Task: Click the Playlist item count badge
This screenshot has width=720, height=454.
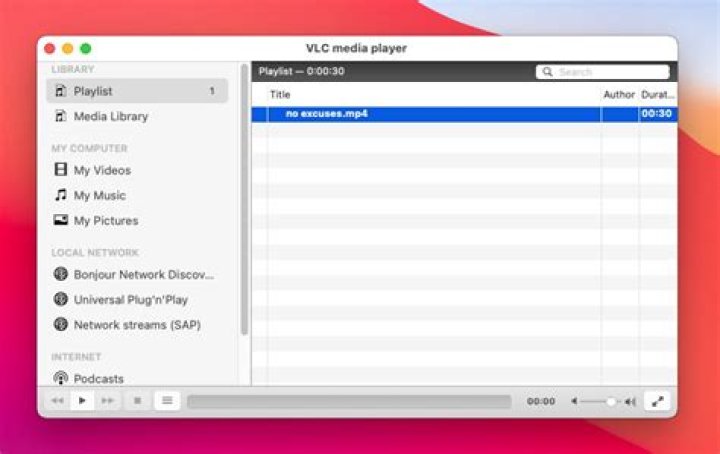Action: pyautogui.click(x=212, y=91)
